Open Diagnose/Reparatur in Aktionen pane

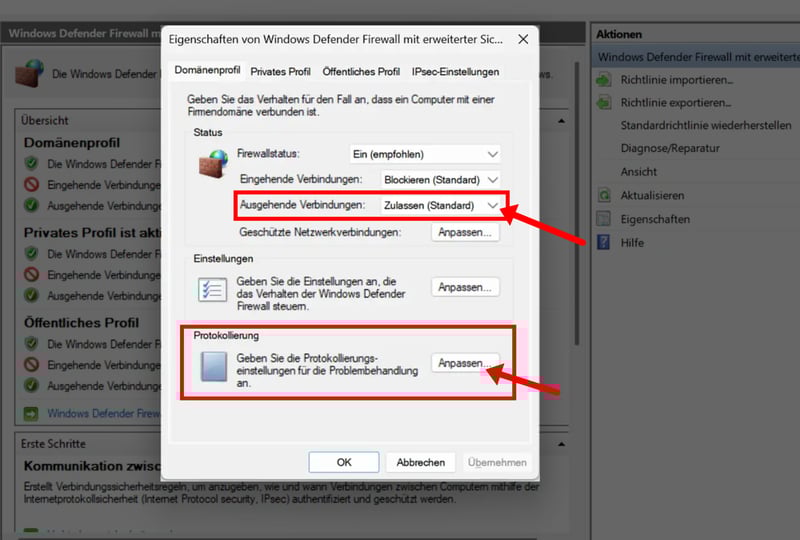tap(670, 148)
